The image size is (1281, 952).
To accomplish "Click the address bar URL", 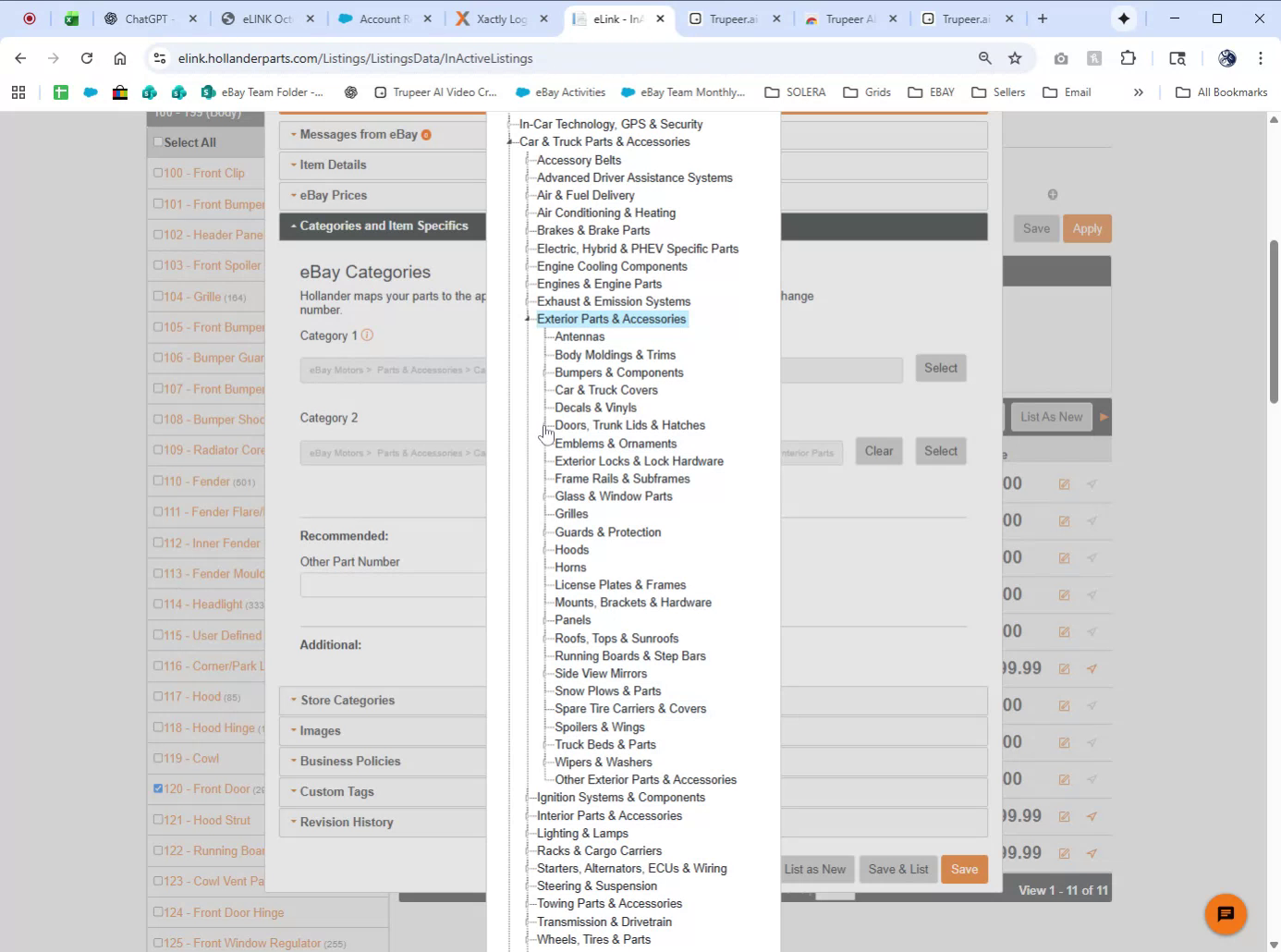I will 355,58.
